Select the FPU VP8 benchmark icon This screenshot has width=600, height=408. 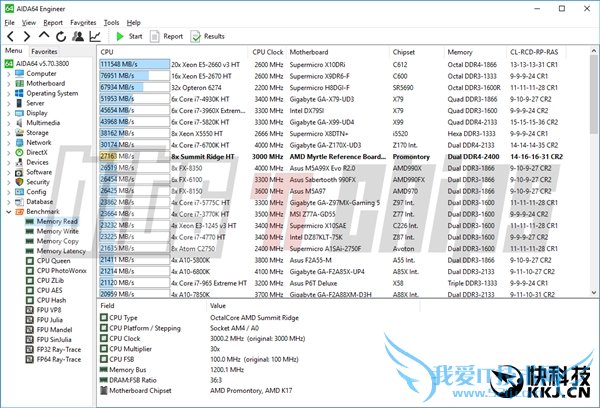tap(29, 310)
